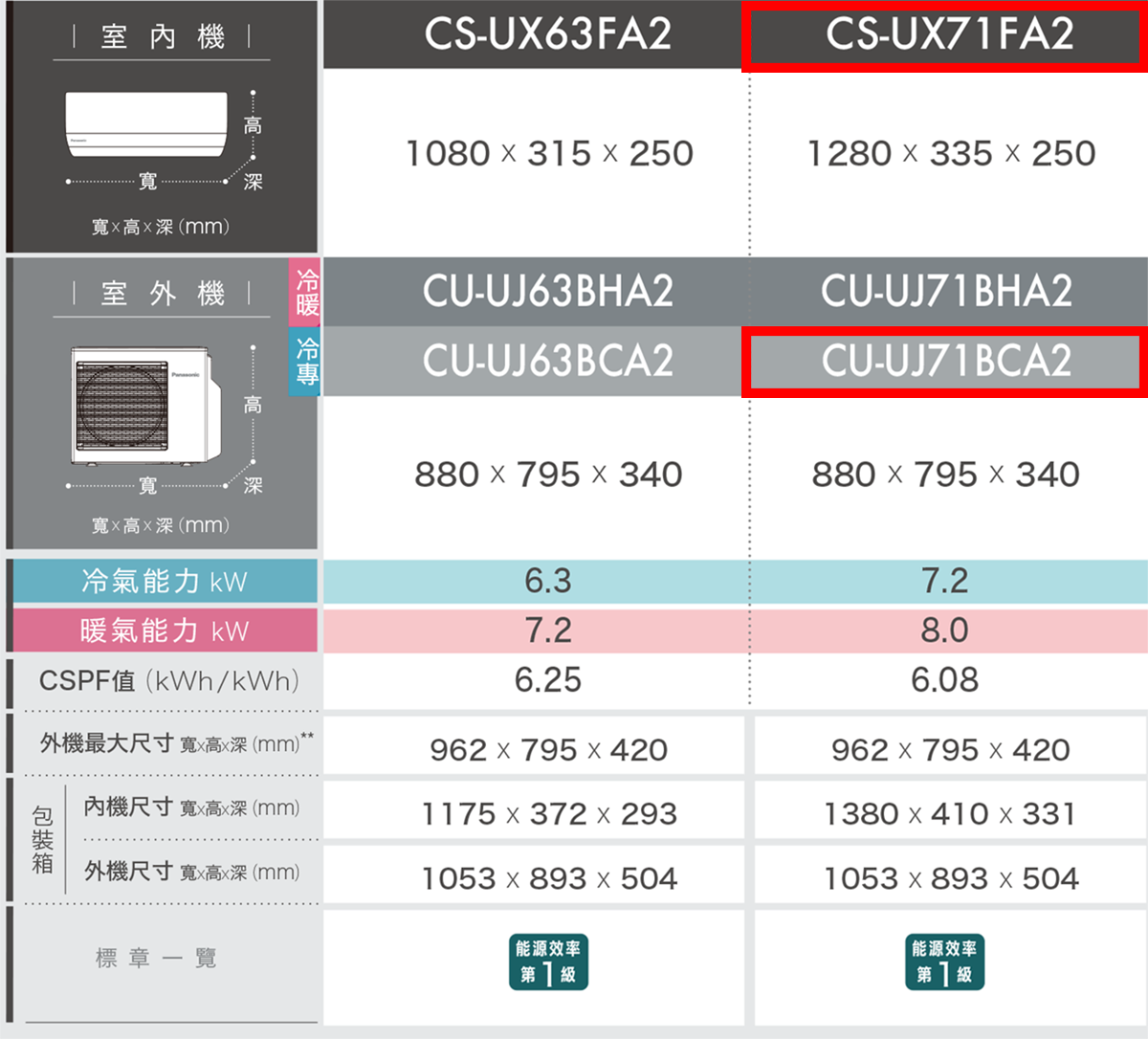Select cooling capacity value 6.3
This screenshot has width=1148, height=1039.
coord(548,581)
